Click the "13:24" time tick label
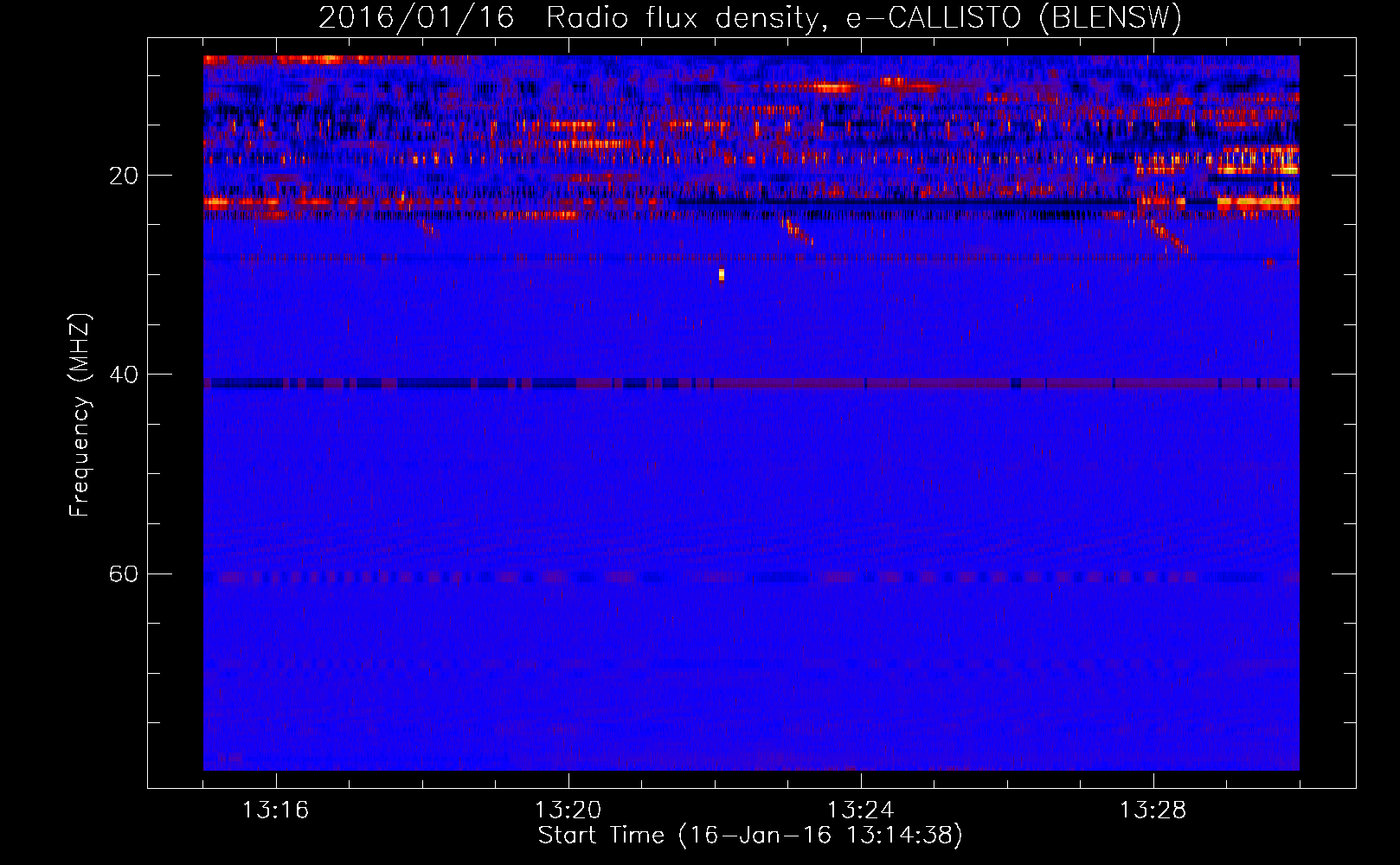The height and width of the screenshot is (865, 1400). pyautogui.click(x=861, y=811)
